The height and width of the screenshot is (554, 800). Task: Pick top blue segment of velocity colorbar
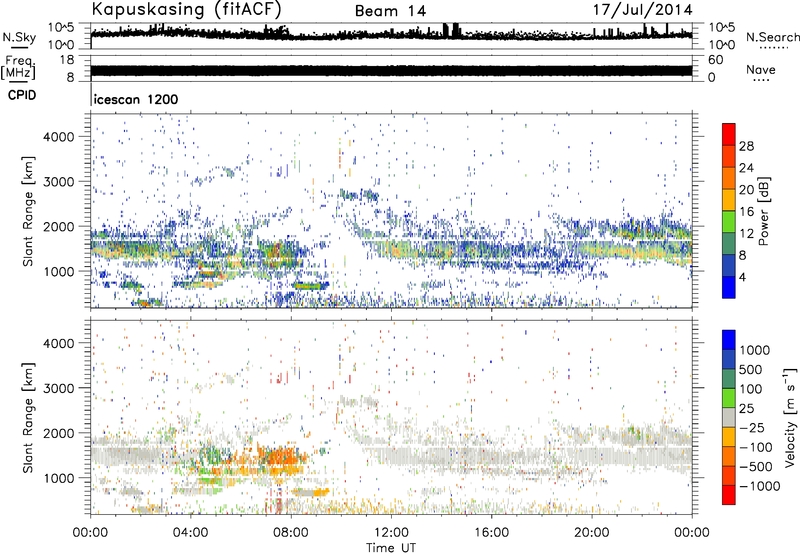click(x=729, y=340)
